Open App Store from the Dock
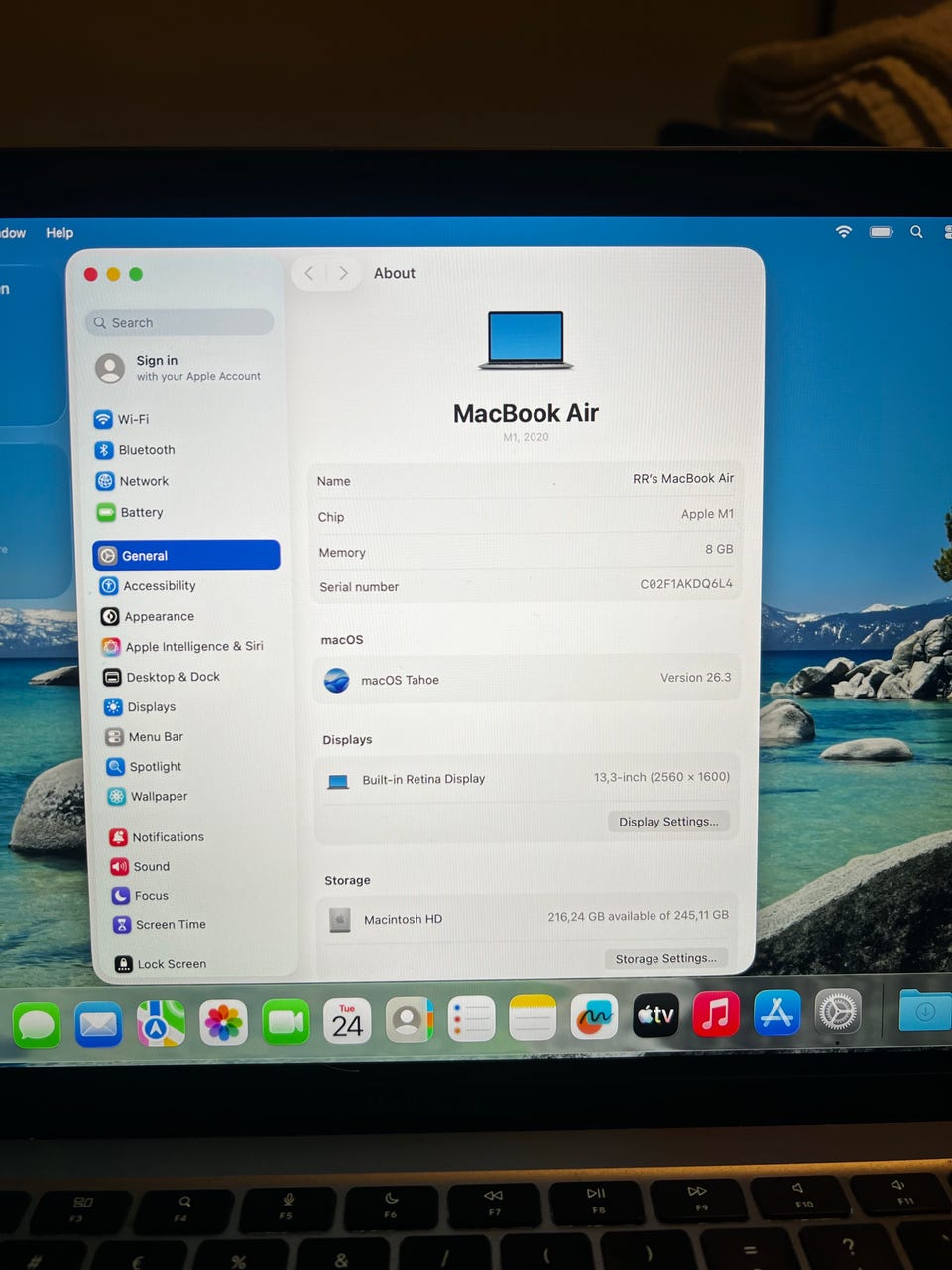952x1270 pixels. click(x=776, y=1013)
